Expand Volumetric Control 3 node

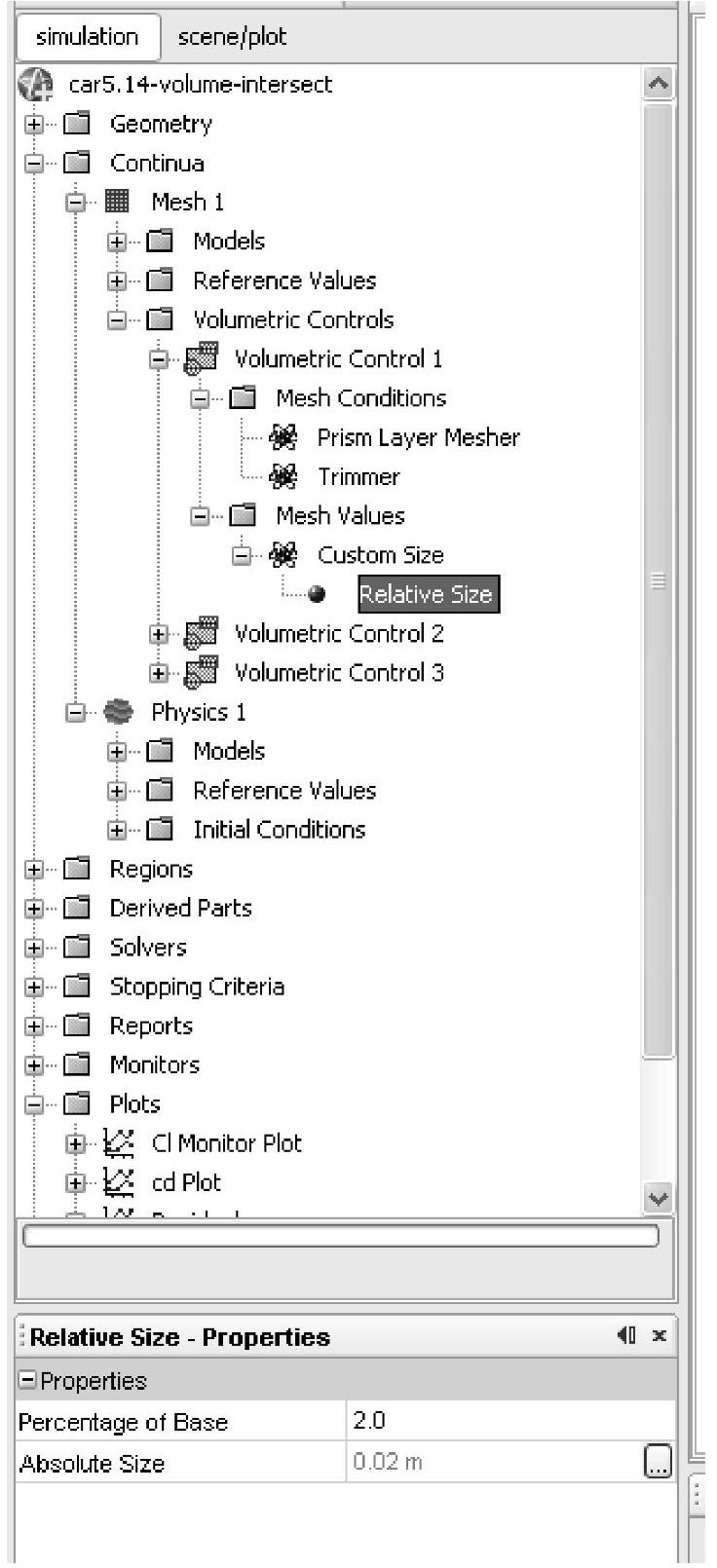point(159,673)
